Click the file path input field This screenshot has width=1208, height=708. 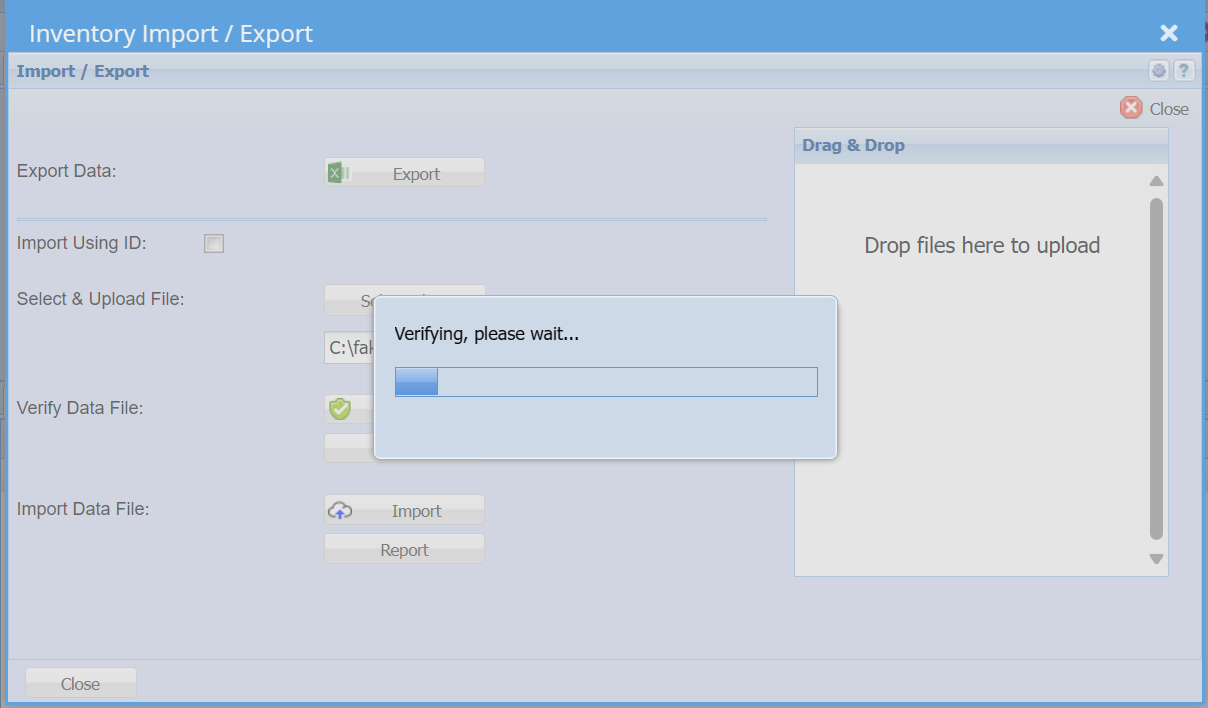[349, 348]
